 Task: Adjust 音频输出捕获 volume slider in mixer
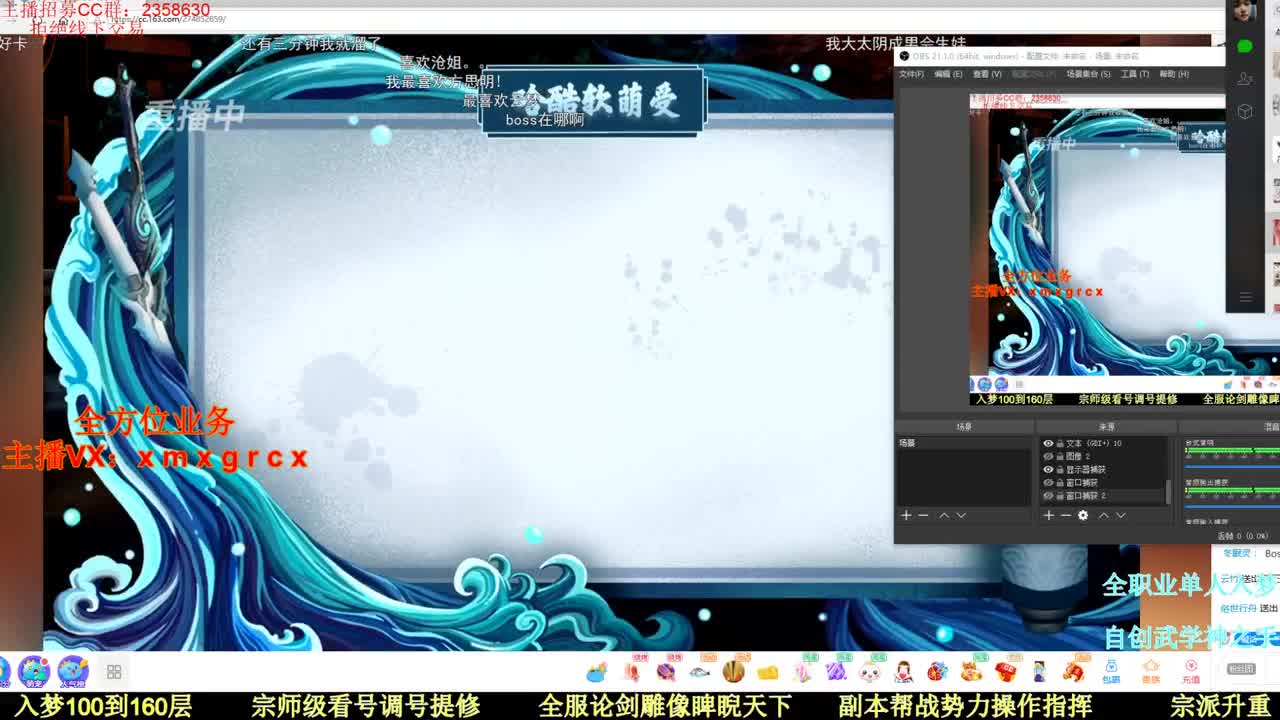tap(1232, 506)
